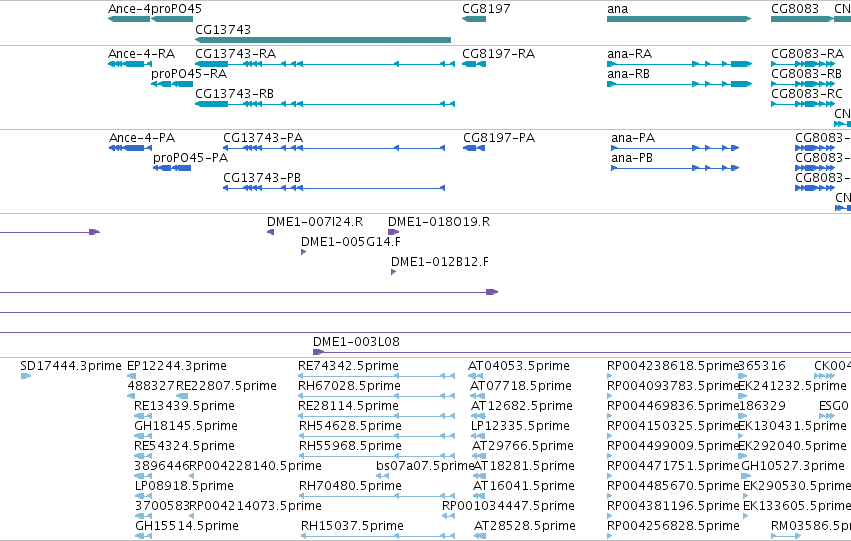Click the AT12682.5prime EST label

point(522,406)
